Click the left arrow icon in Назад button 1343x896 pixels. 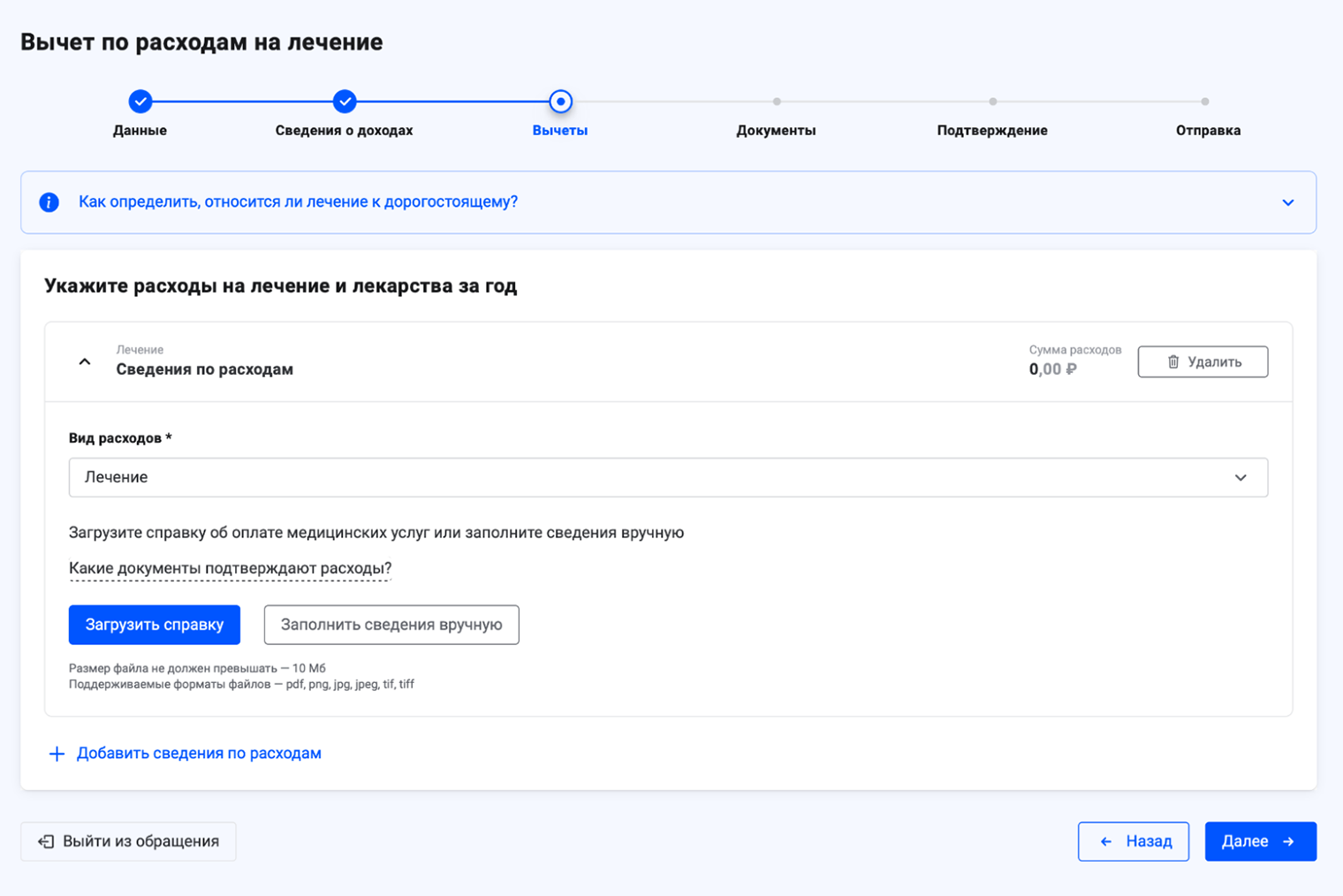pos(1107,841)
